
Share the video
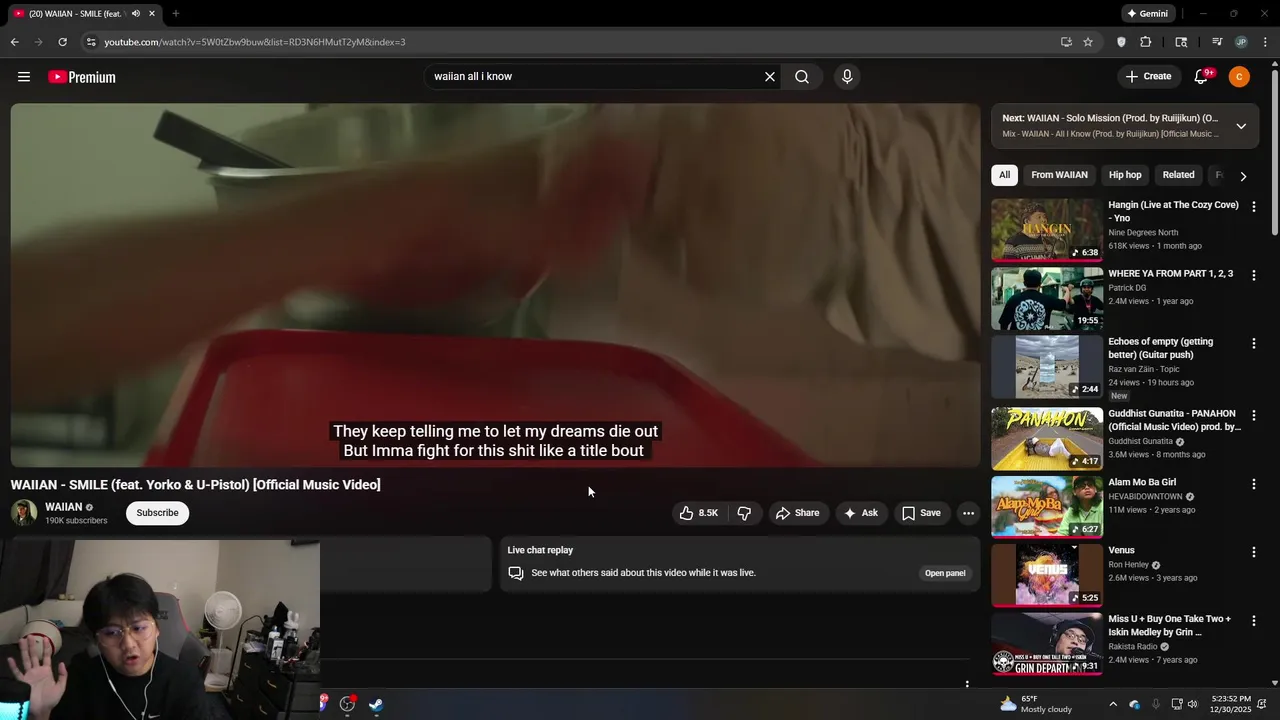(797, 513)
